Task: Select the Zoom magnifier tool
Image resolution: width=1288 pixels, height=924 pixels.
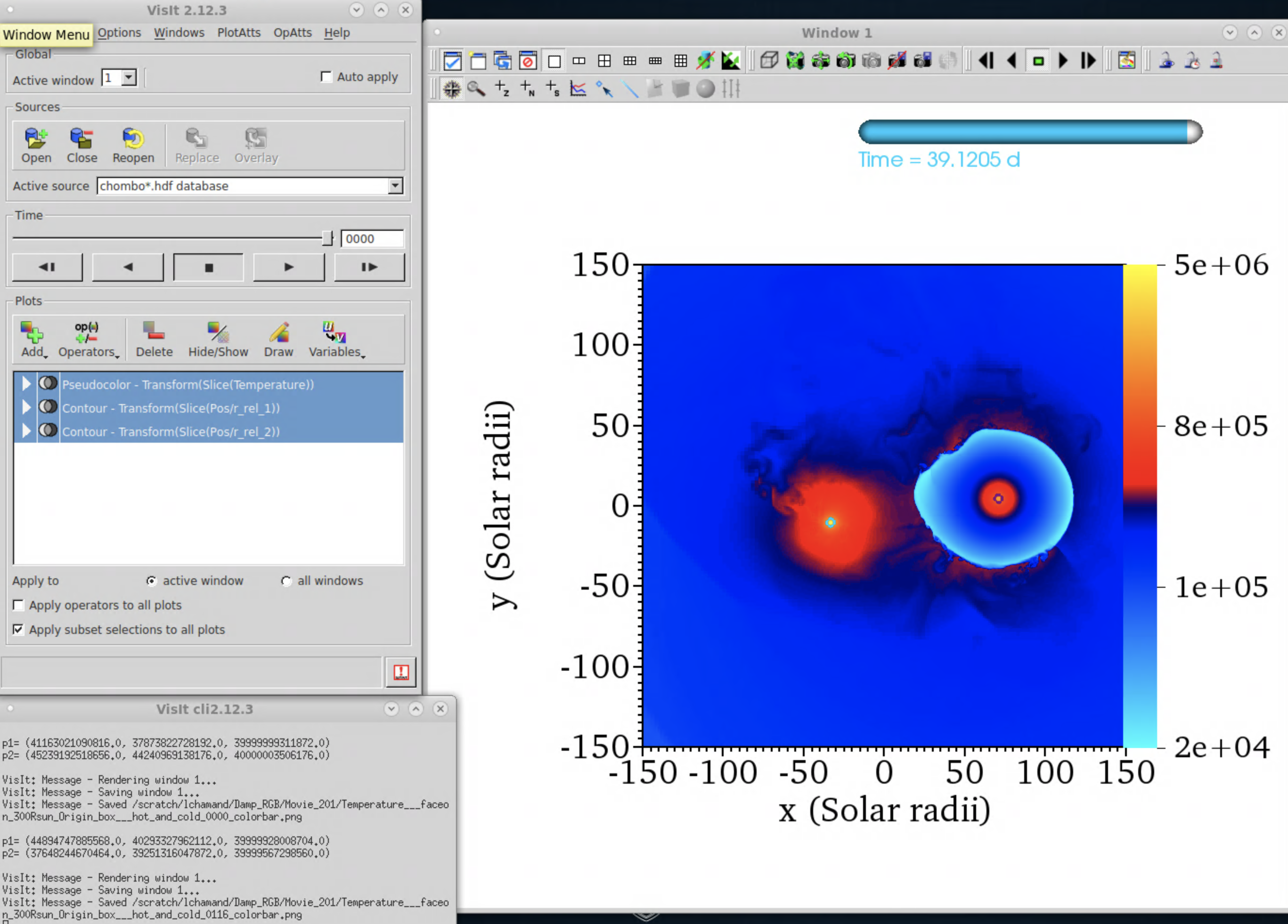Action: (476, 89)
